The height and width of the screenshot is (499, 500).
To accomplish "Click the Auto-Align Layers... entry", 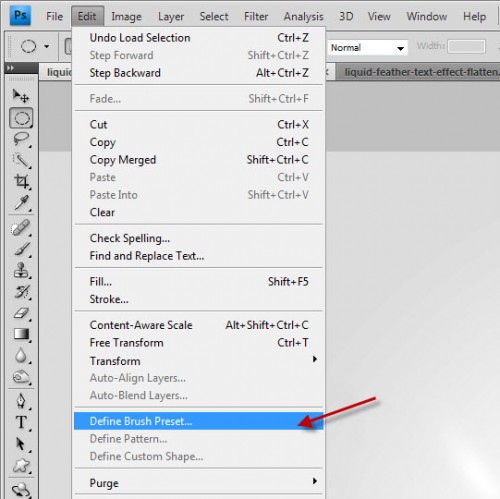I will tap(198, 378).
